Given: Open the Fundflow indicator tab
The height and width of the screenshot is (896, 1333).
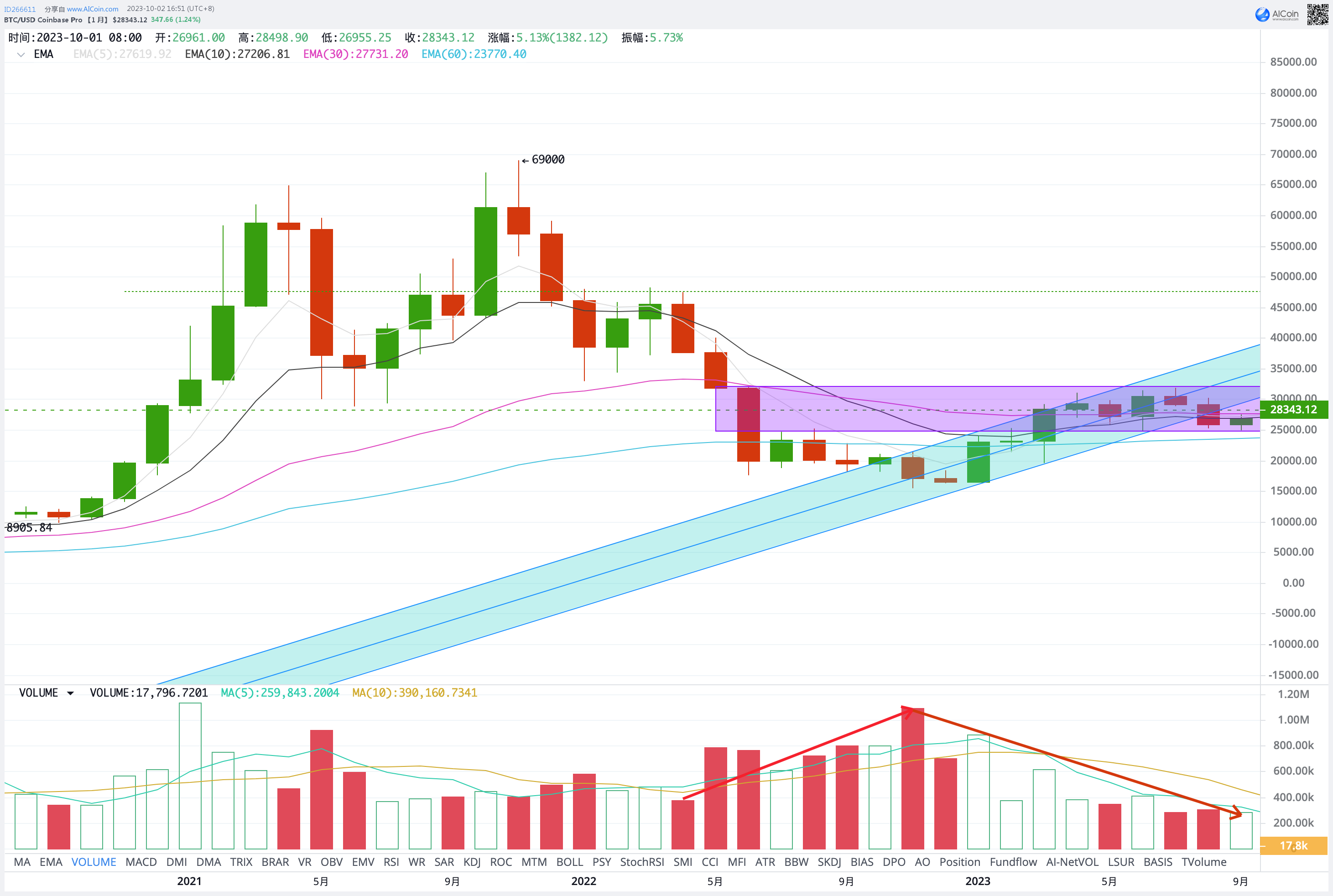Looking at the screenshot, I should tap(1013, 862).
